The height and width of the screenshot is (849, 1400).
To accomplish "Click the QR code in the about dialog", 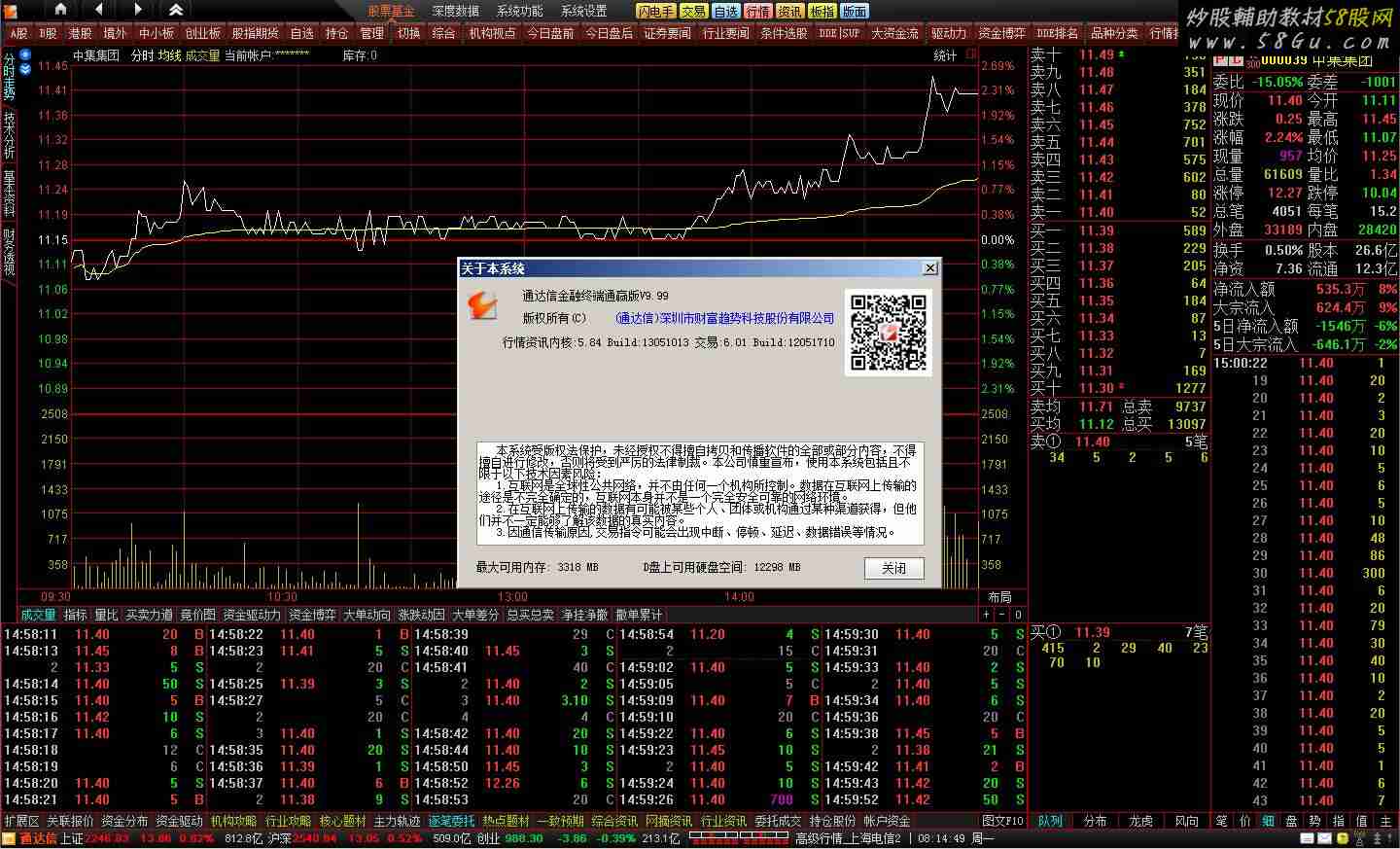I will tap(888, 333).
